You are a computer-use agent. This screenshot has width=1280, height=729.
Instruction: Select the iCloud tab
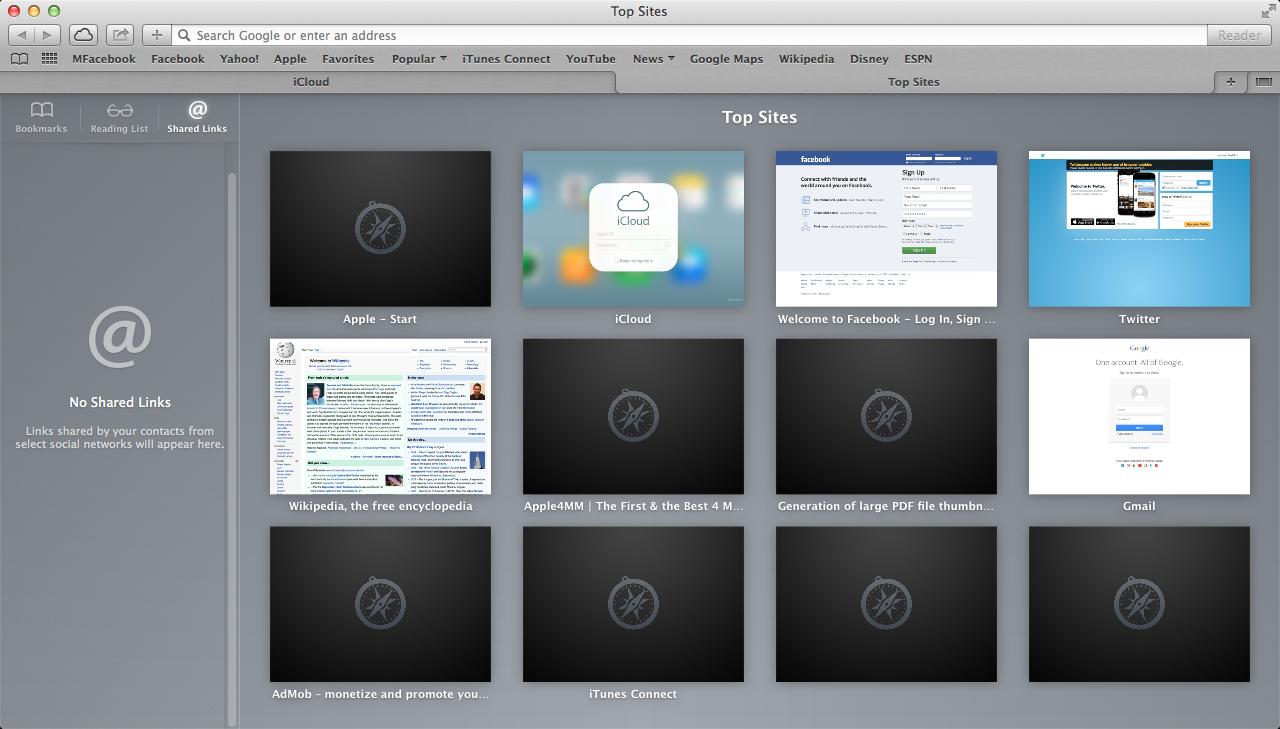tap(310, 82)
